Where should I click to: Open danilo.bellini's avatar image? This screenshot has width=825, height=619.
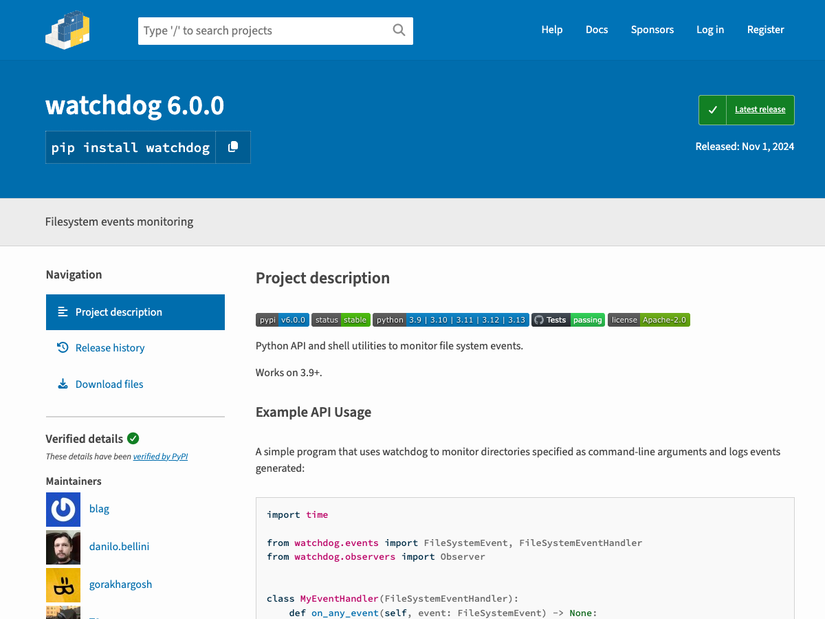pos(63,547)
